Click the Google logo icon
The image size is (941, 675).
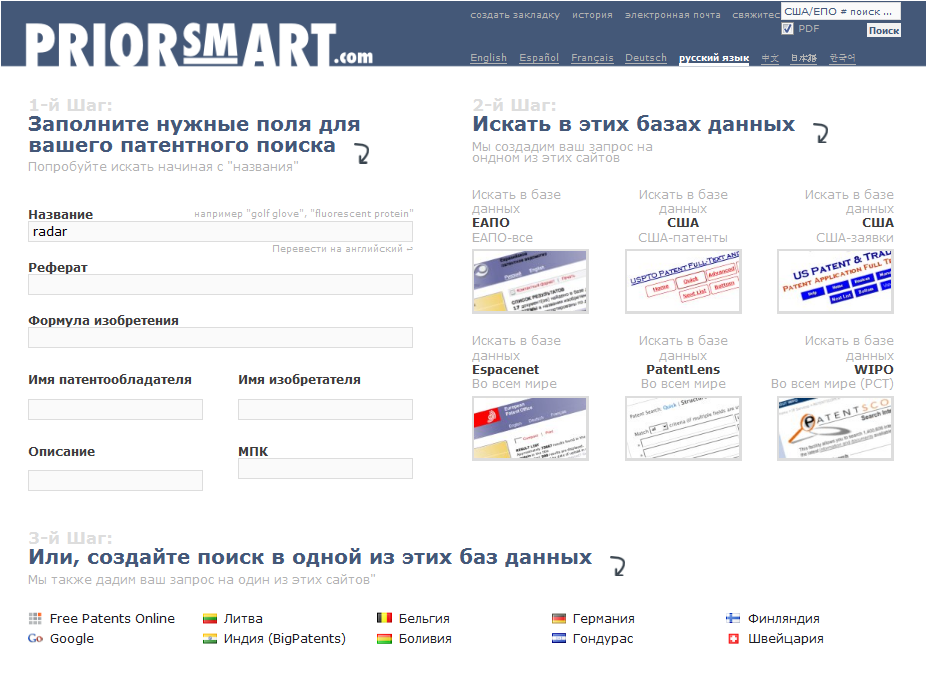pyautogui.click(x=35, y=638)
